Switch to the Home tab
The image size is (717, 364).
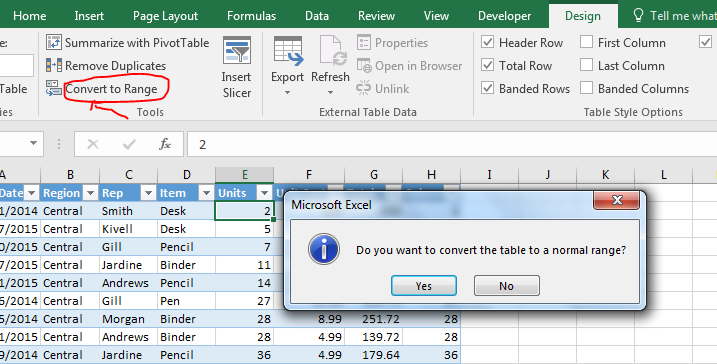(30, 16)
